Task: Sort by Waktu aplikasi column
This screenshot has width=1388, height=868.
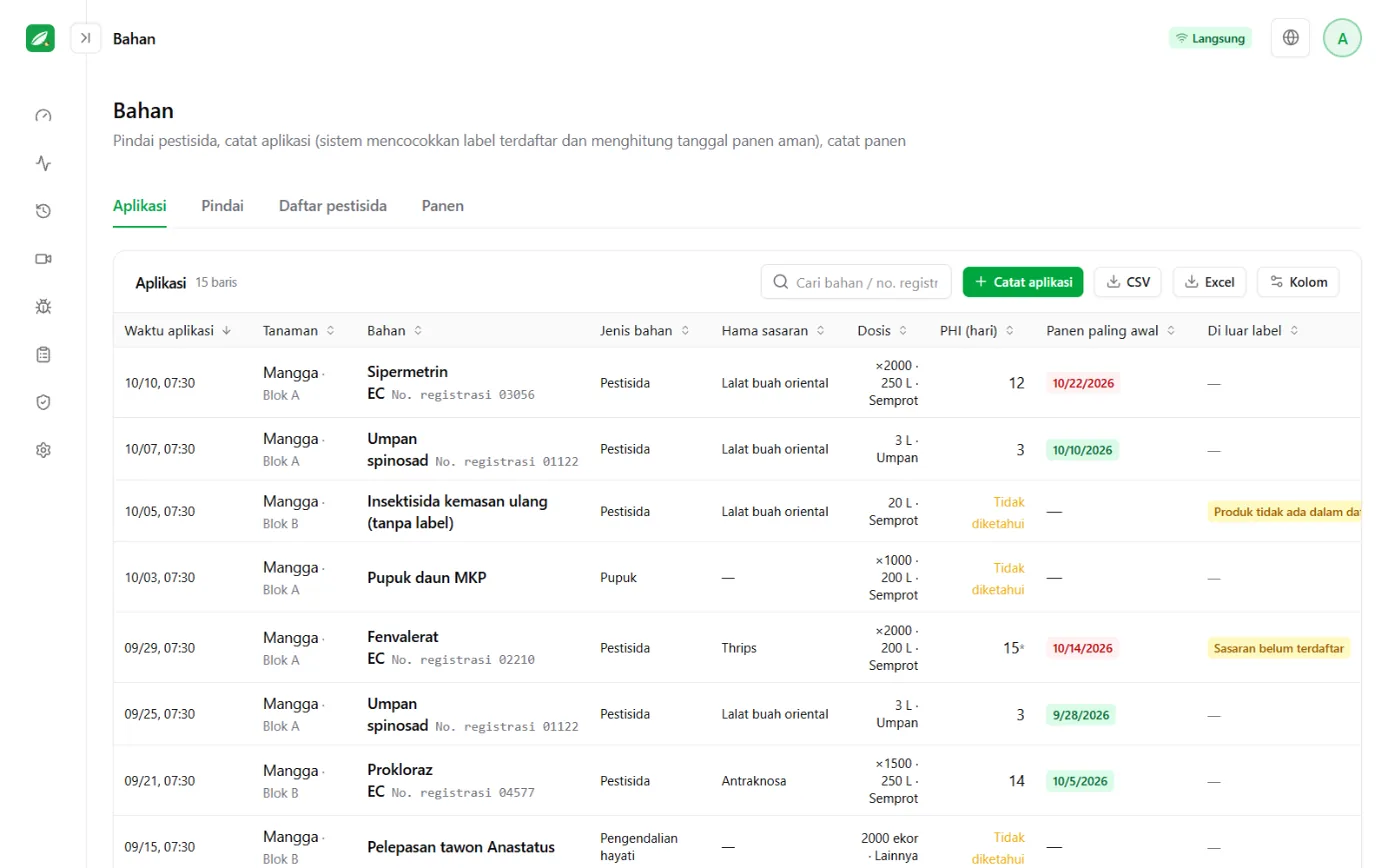Action: click(x=178, y=330)
